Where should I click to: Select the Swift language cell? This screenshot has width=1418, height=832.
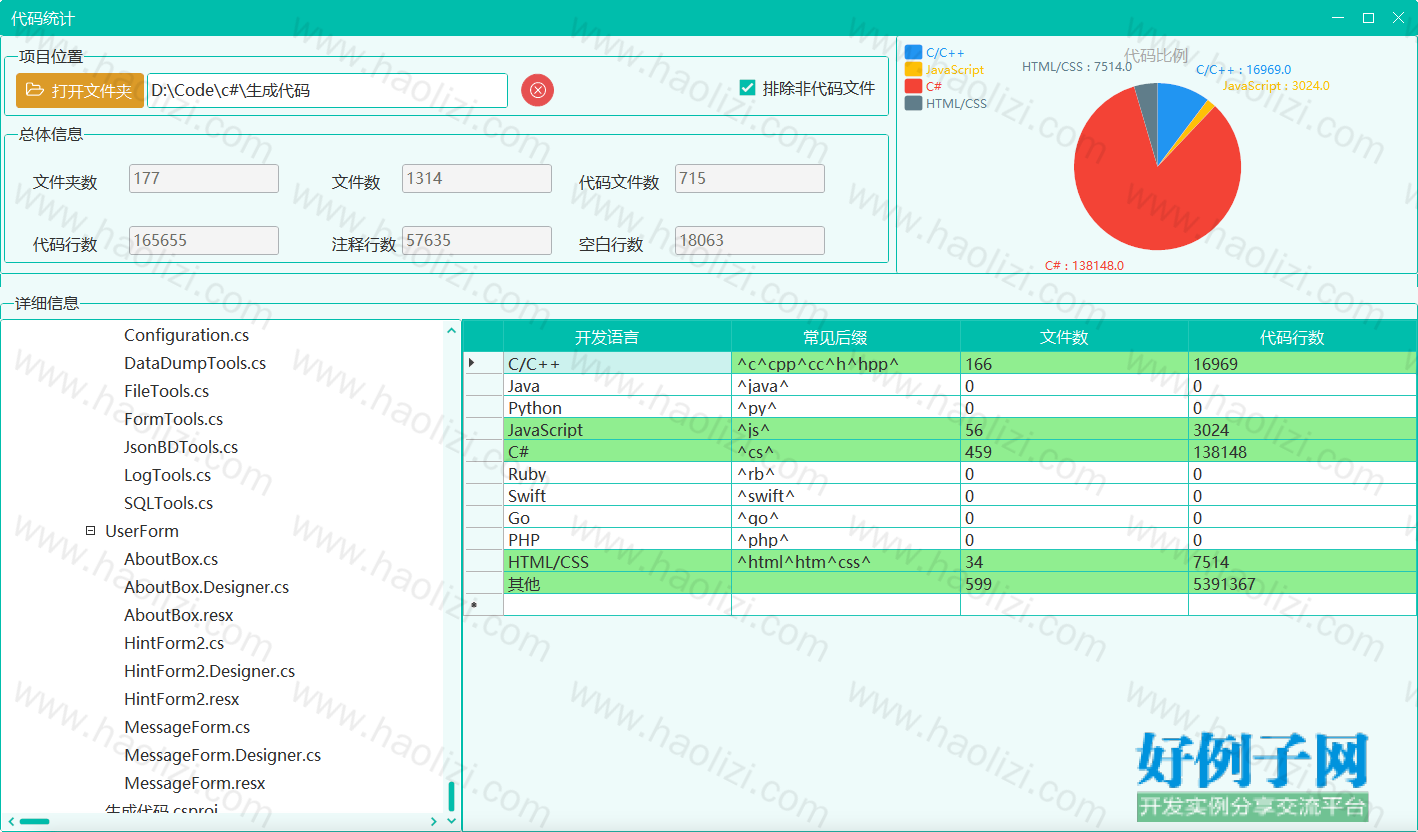click(617, 495)
